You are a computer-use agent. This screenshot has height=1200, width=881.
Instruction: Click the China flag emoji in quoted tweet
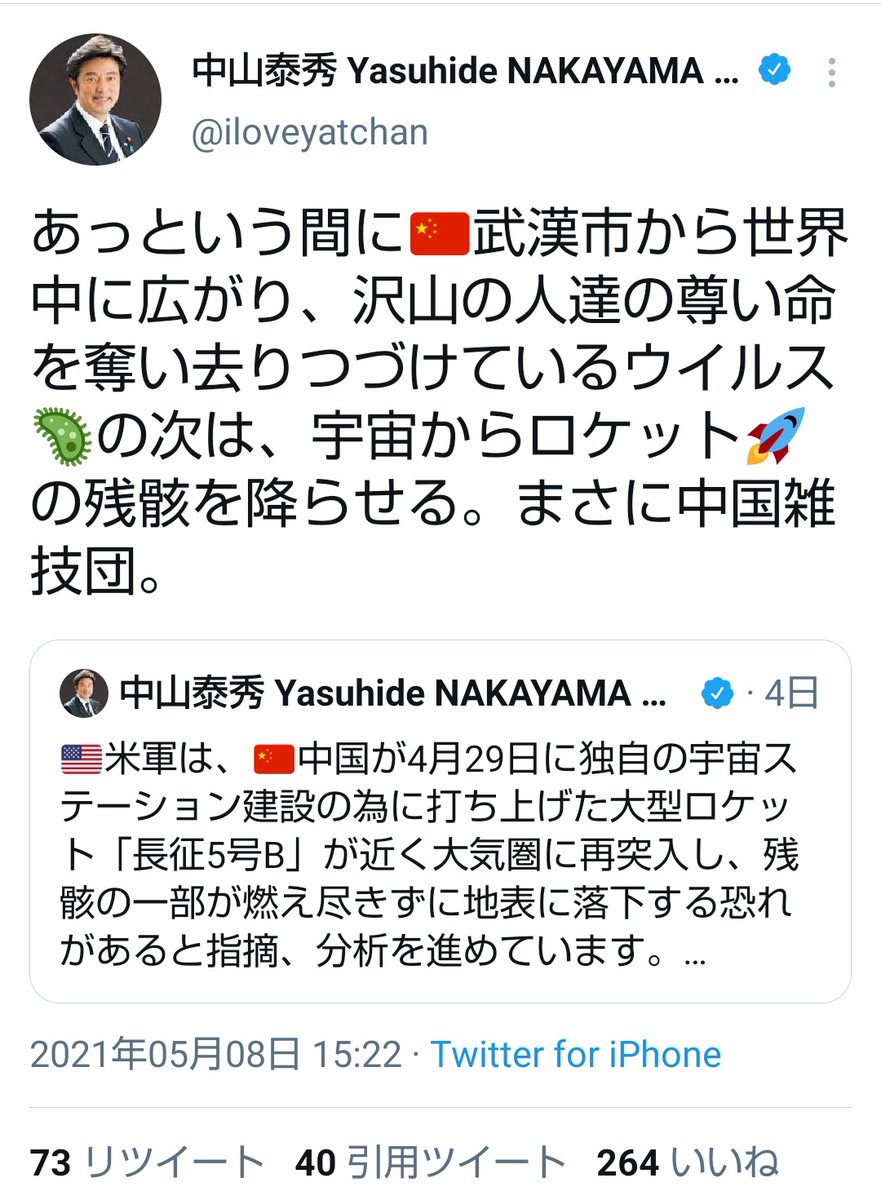point(273,760)
